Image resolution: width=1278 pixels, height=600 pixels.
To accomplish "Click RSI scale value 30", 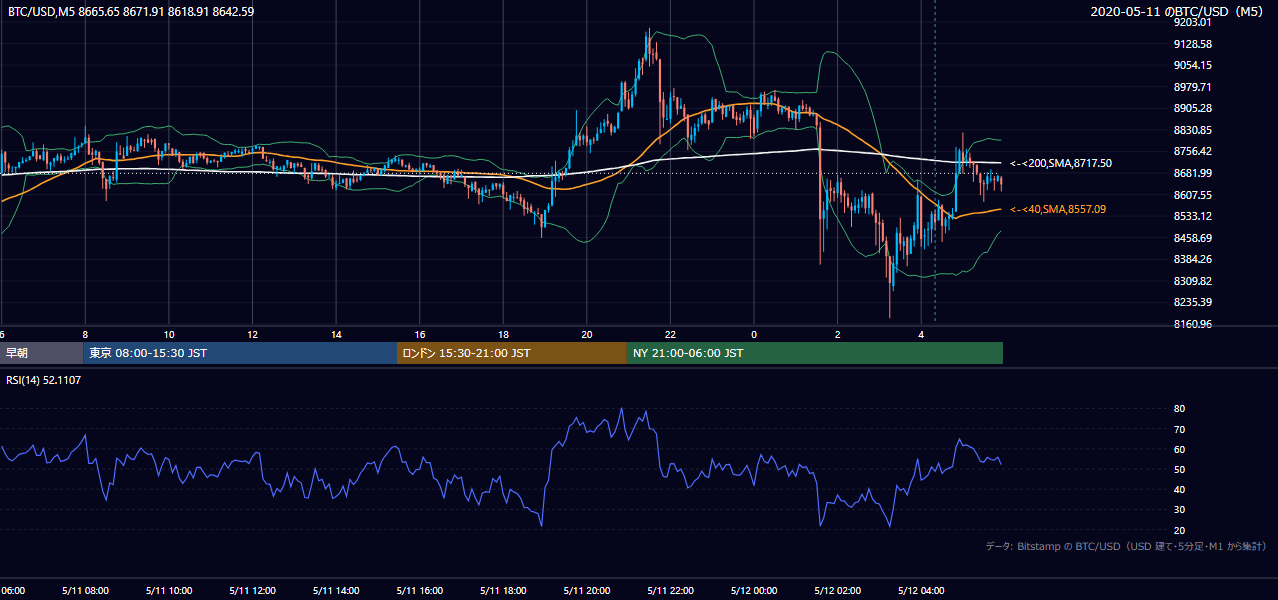I will coord(1179,510).
